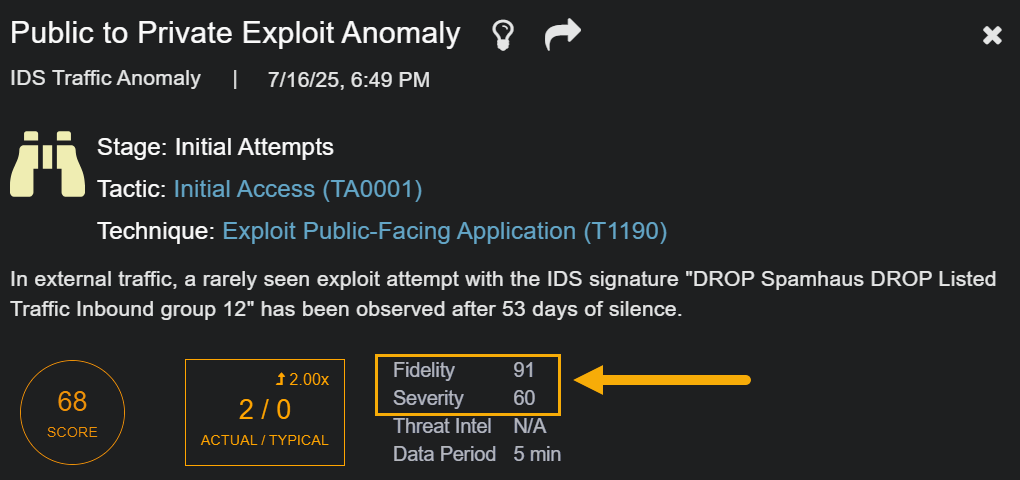Image resolution: width=1020 pixels, height=480 pixels.
Task: Click the 68 score circle
Action: 73,411
